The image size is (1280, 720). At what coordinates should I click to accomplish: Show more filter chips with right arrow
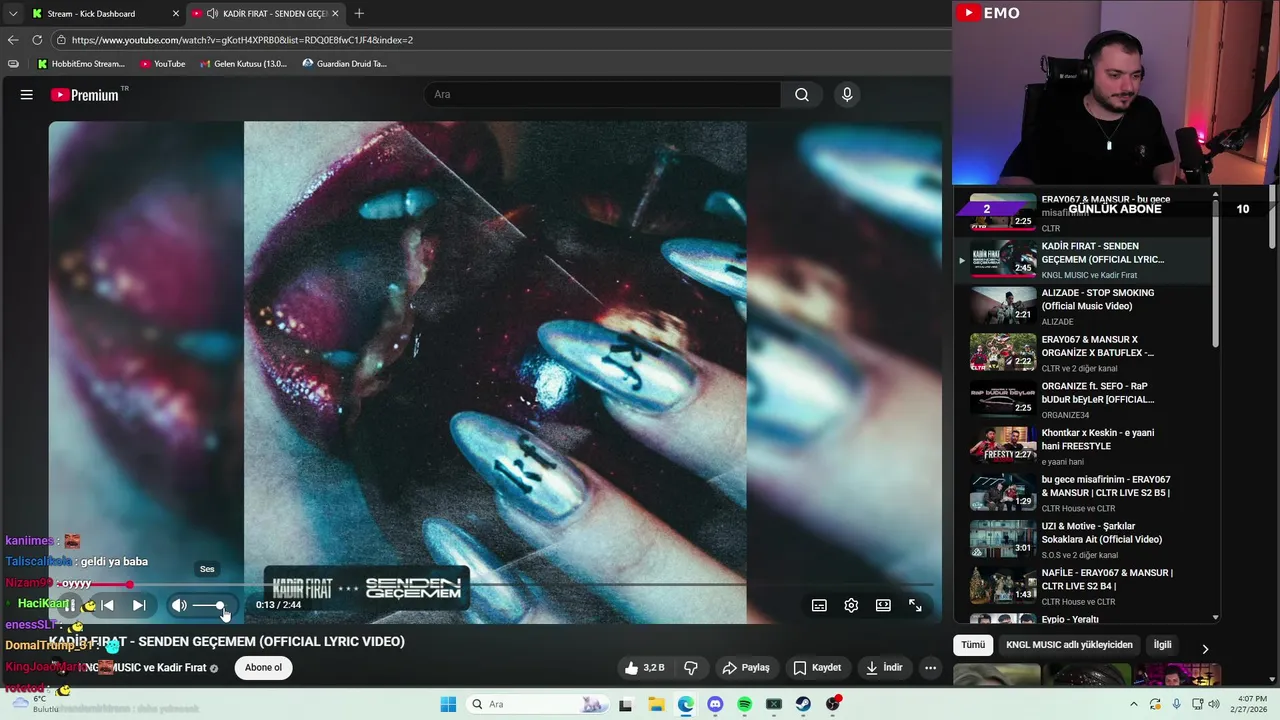1205,649
